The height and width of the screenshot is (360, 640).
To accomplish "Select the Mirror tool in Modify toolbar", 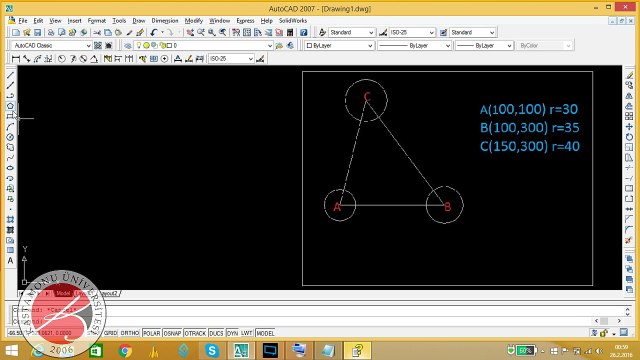I will [x=629, y=96].
